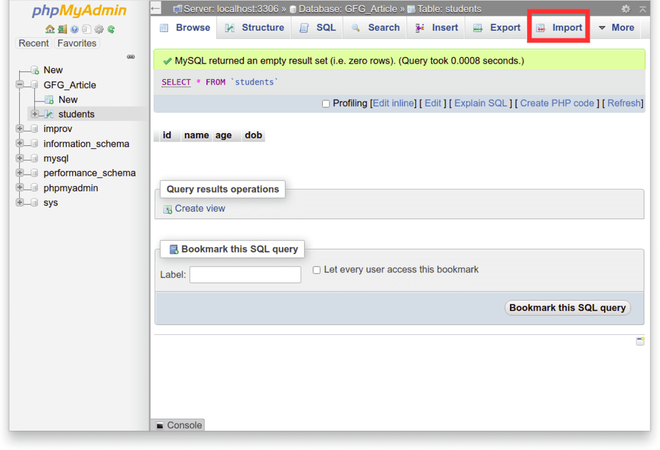The width and height of the screenshot is (660, 450).
Task: Click the Server: localhost:3306 breadcrumb
Action: (x=230, y=9)
